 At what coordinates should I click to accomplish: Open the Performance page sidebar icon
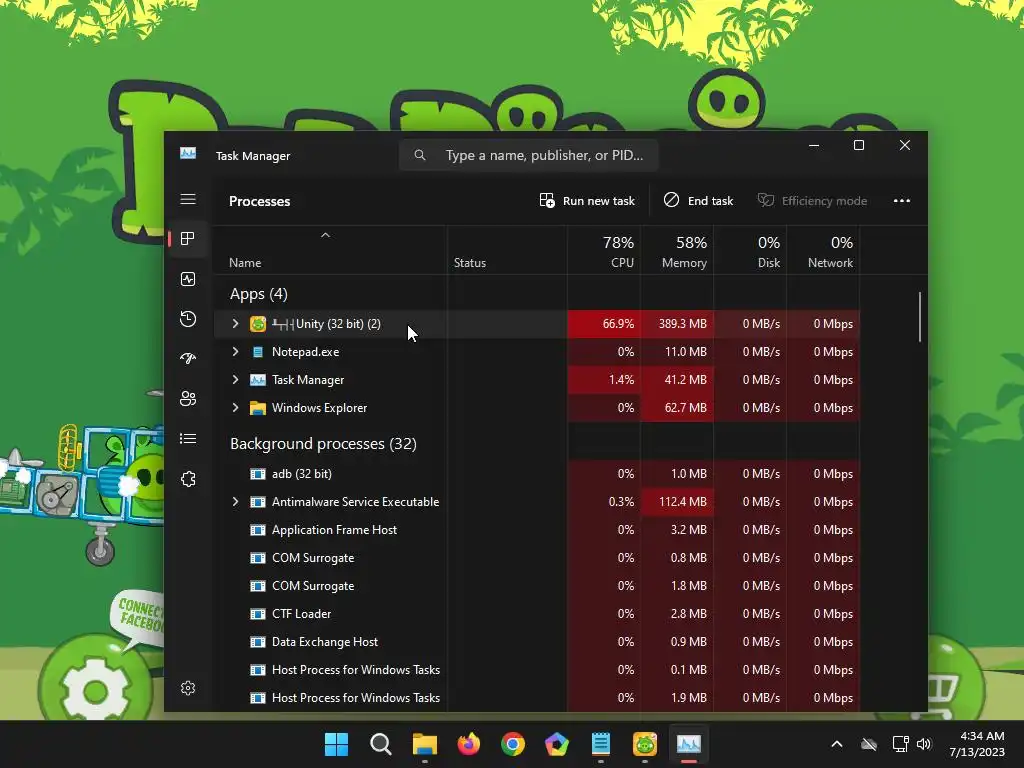click(188, 280)
